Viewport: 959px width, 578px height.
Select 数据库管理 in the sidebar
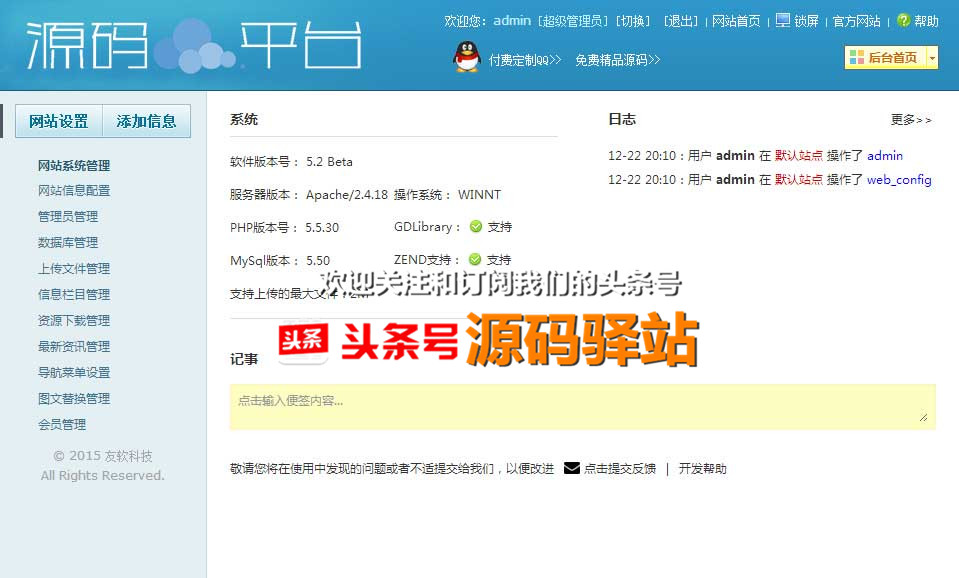[x=67, y=242]
